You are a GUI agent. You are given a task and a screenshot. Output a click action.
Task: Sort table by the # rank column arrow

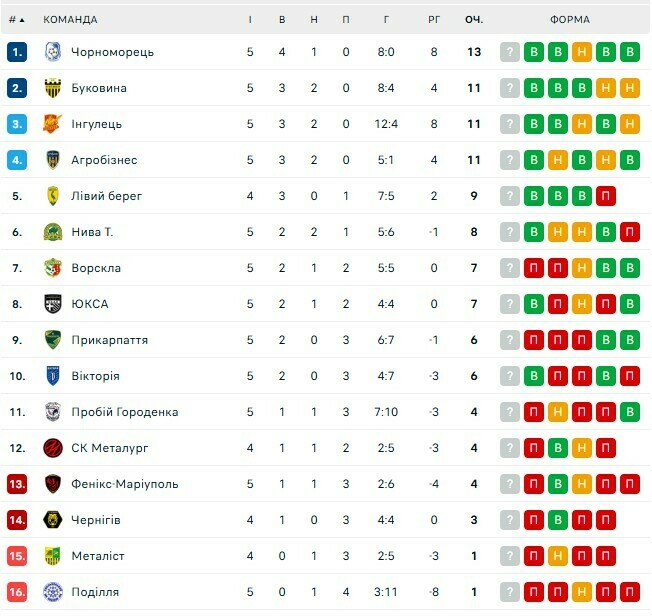coord(22,20)
